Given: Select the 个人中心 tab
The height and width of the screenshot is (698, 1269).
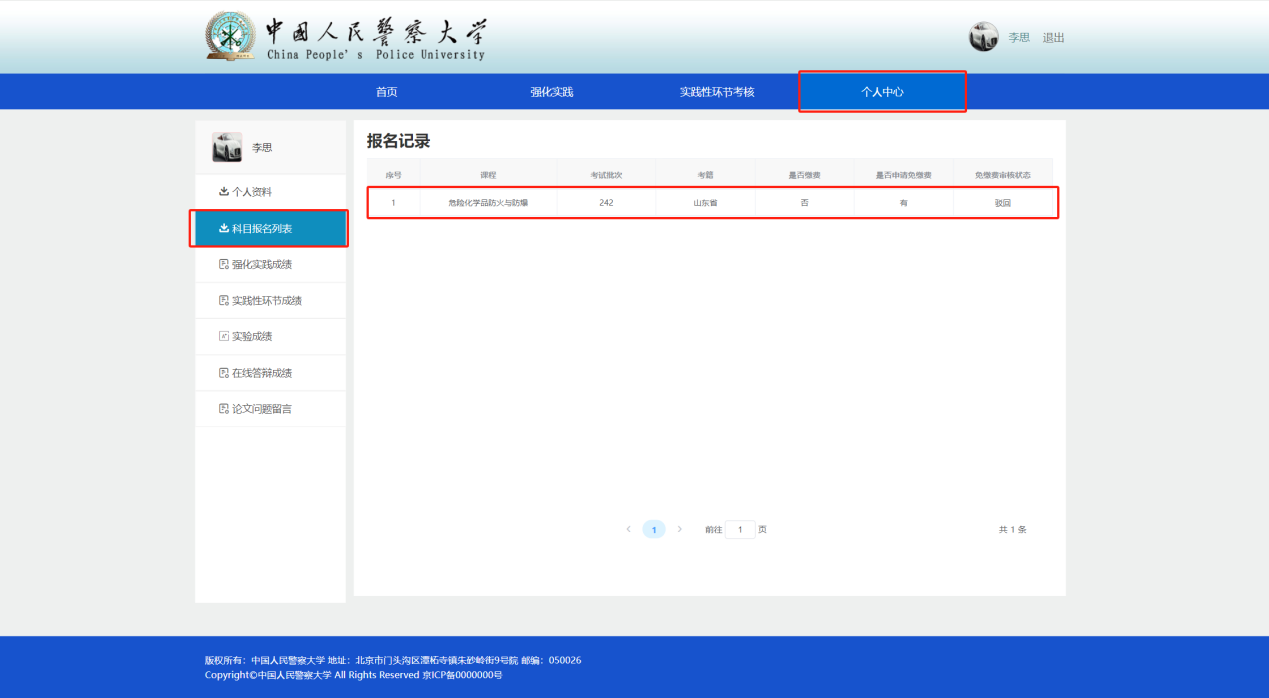Looking at the screenshot, I should [882, 92].
